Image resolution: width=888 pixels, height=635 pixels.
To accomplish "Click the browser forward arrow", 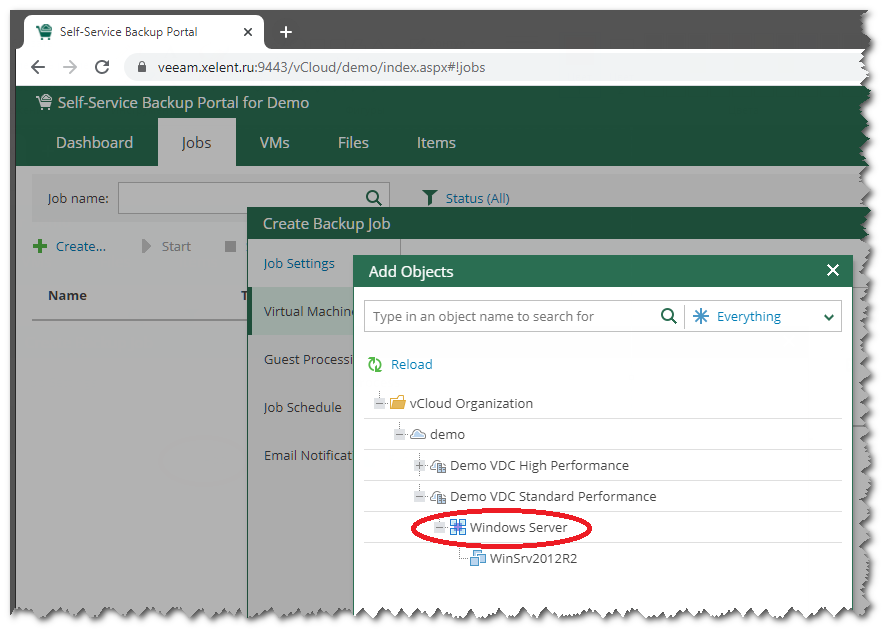I will (x=70, y=67).
